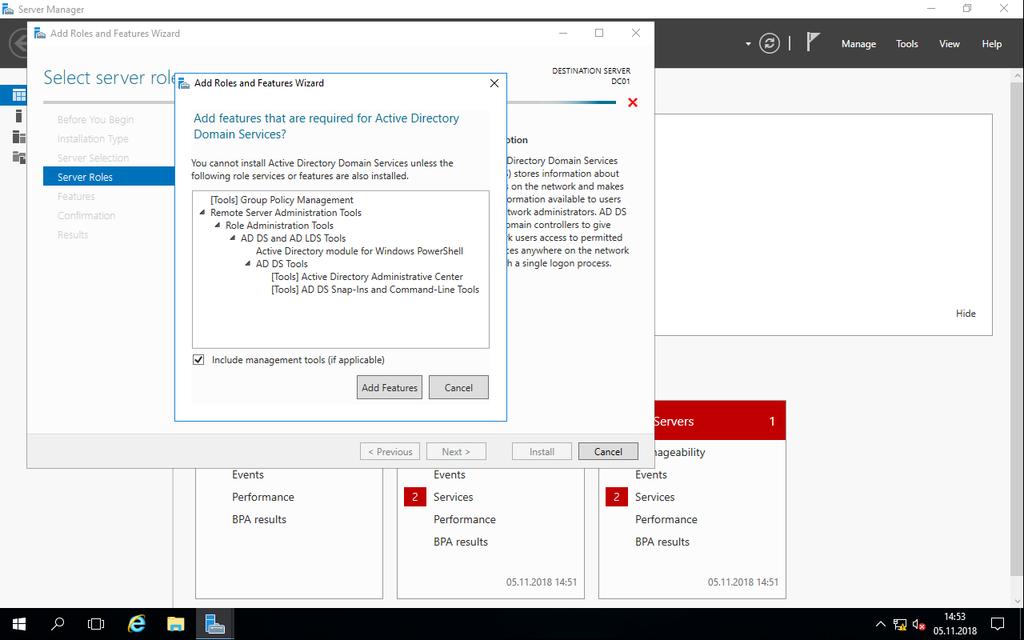Open File and Storage Services sidebar icon

pyautogui.click(x=19, y=157)
